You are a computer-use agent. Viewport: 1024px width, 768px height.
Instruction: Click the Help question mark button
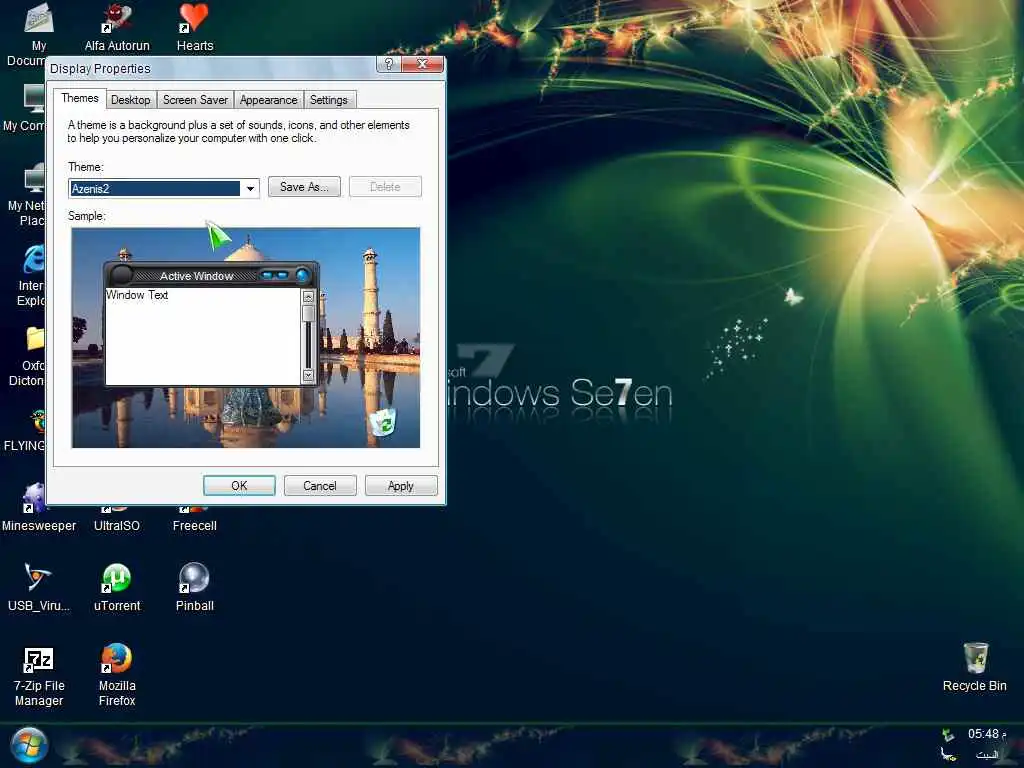[389, 64]
